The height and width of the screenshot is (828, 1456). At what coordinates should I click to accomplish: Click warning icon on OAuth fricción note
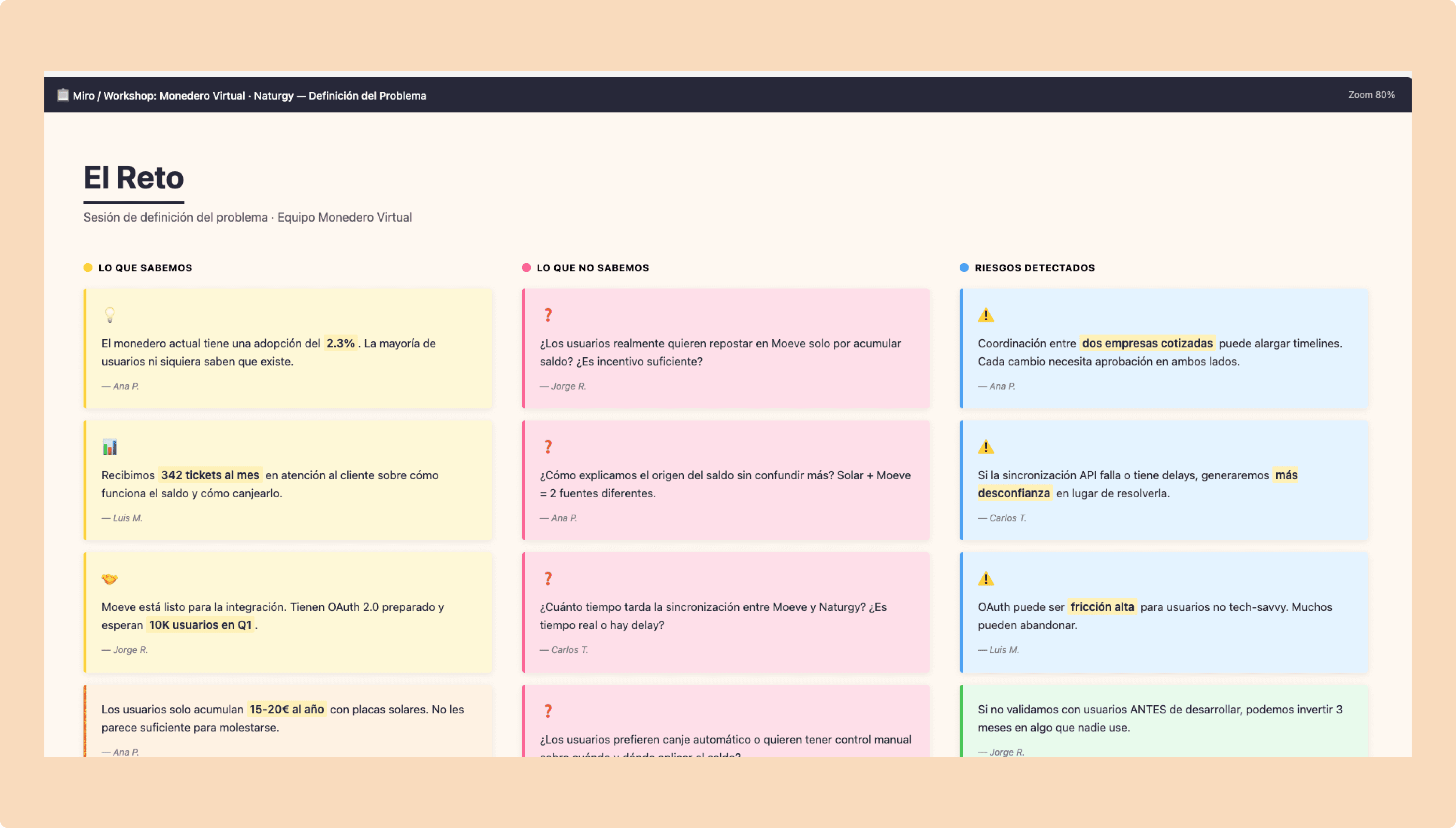tap(986, 579)
